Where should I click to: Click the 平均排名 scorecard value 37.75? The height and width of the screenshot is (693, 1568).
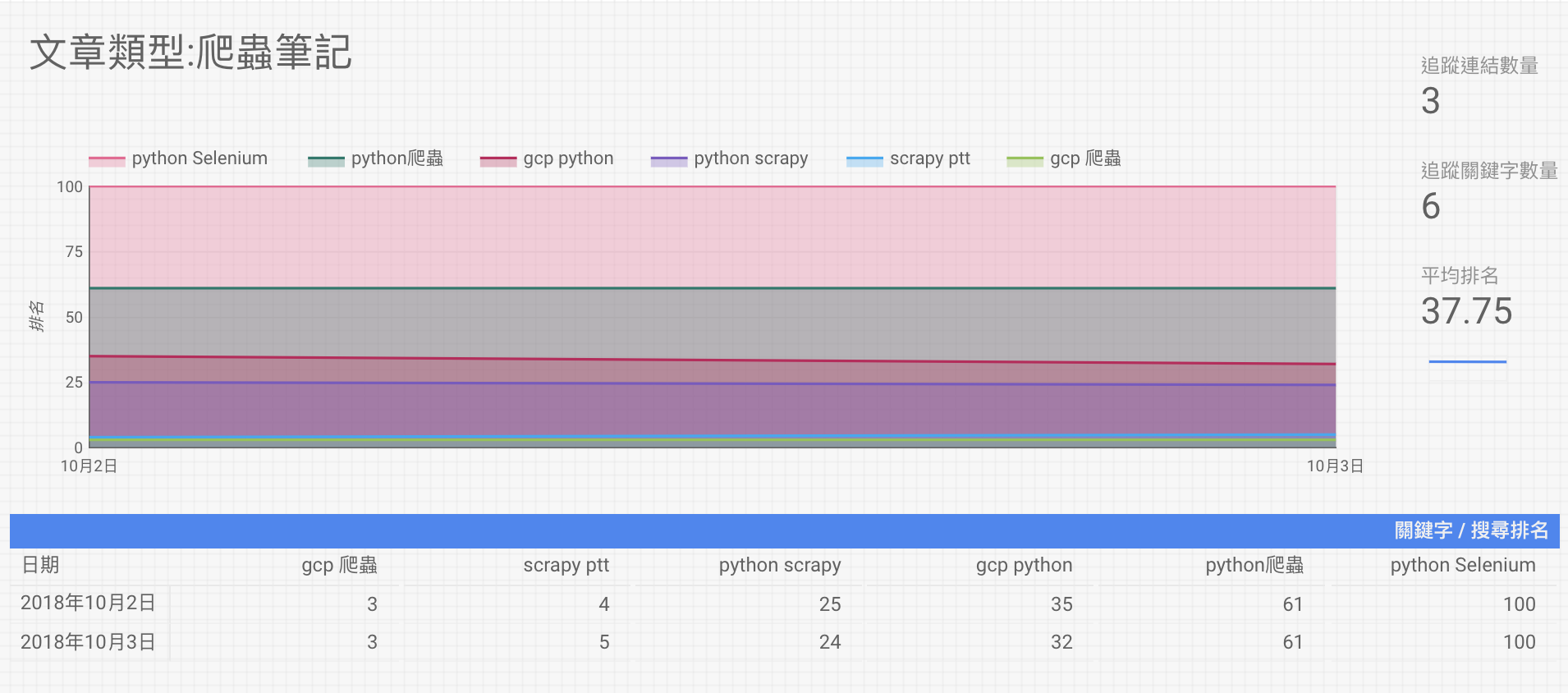[x=1467, y=311]
